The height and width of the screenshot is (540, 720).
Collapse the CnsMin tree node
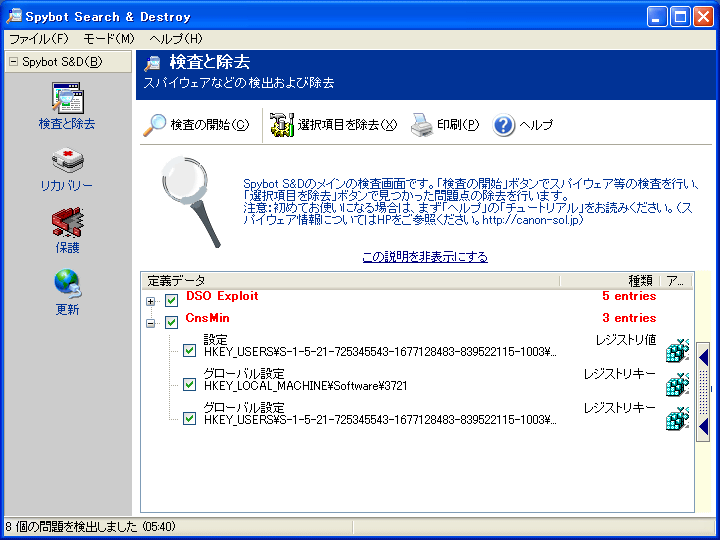coord(151,323)
